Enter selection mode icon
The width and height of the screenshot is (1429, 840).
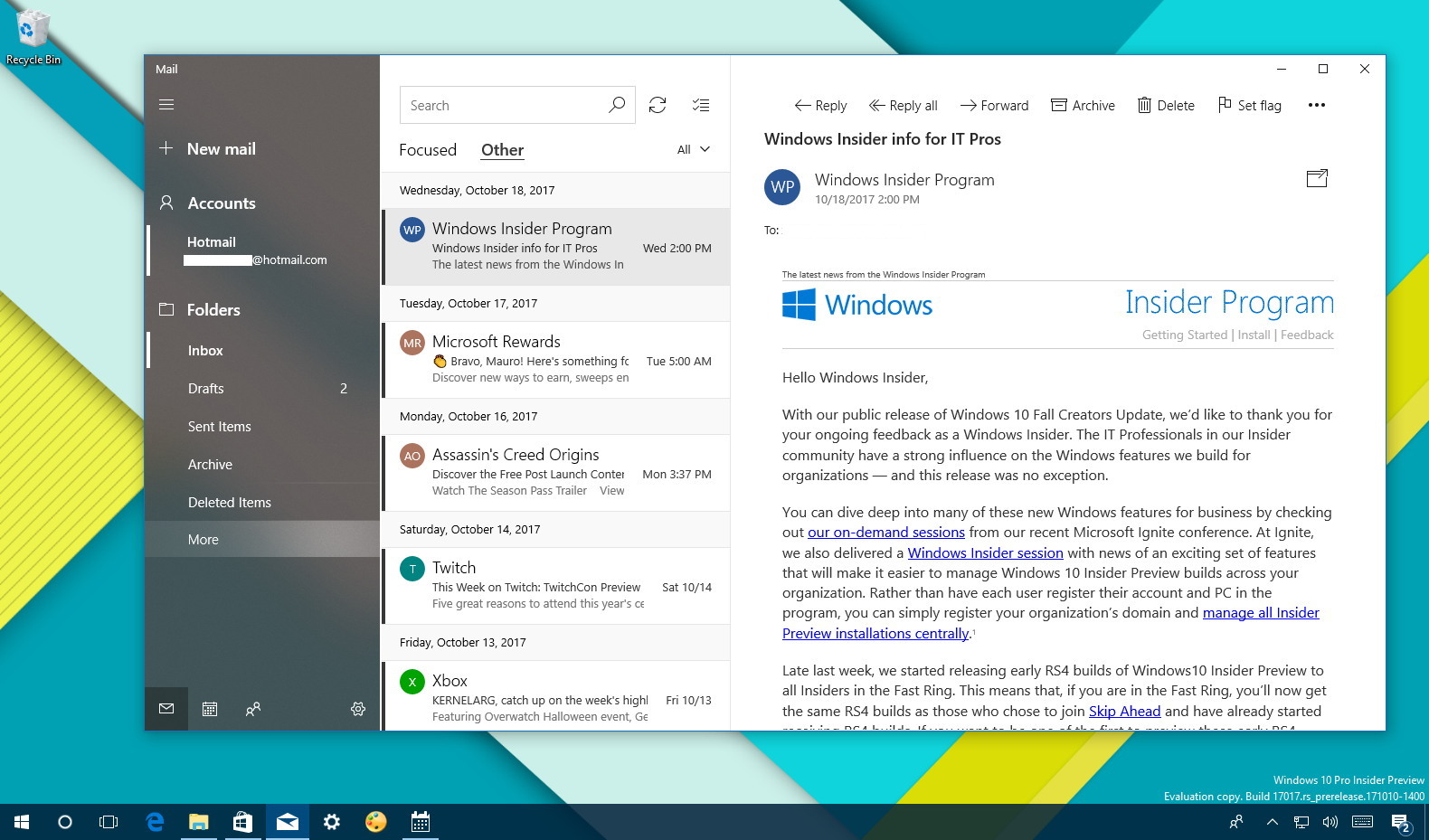701,106
